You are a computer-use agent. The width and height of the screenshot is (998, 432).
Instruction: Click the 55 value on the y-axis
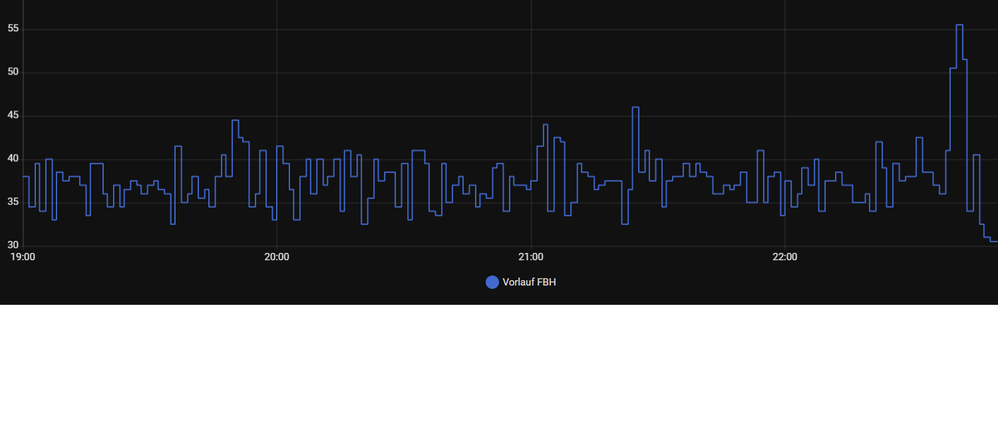click(x=13, y=29)
